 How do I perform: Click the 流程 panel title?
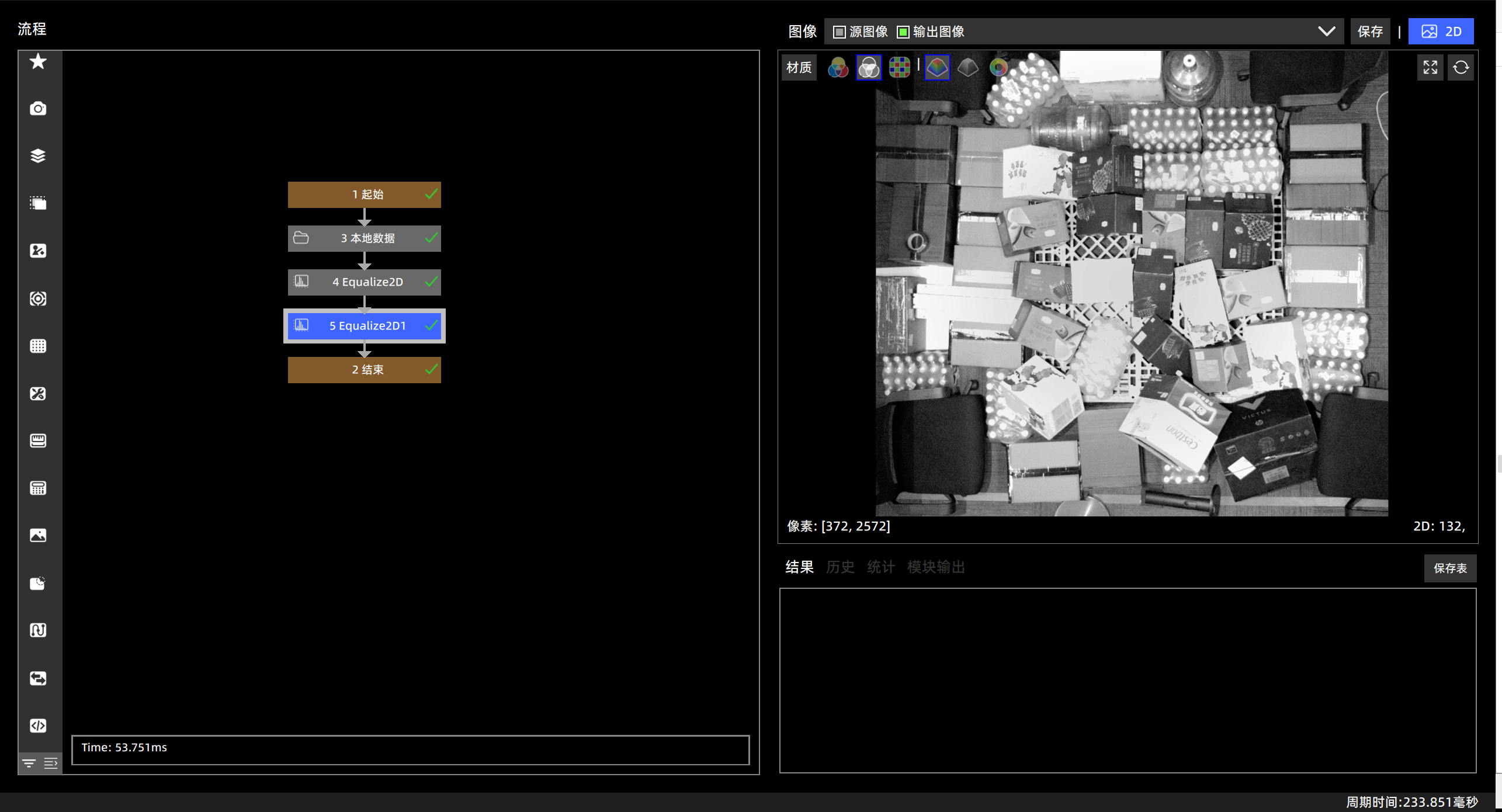pos(32,29)
